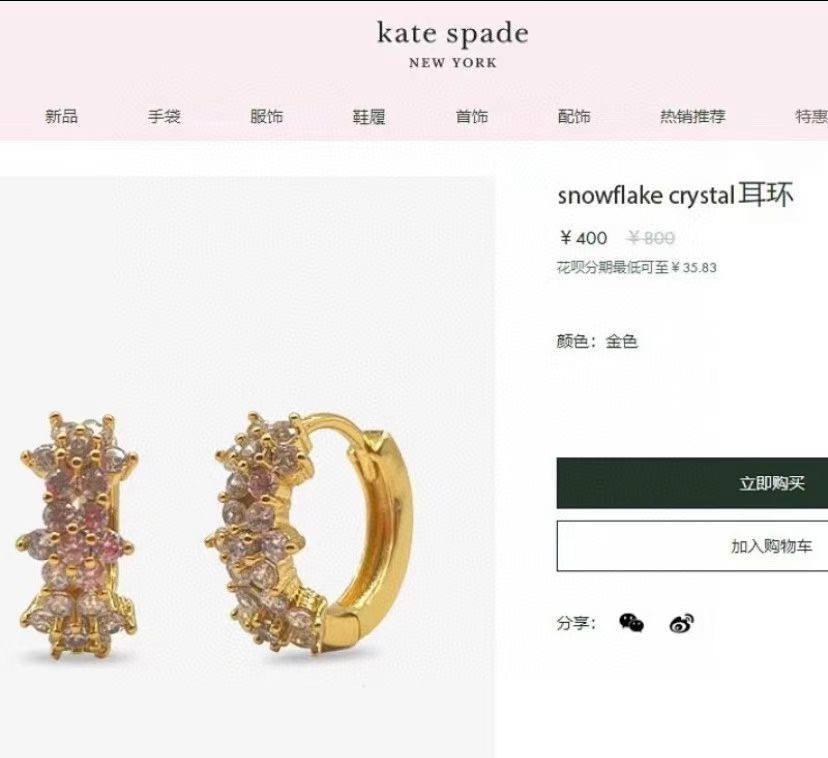Click the crossed-out ¥800 original price
The height and width of the screenshot is (758, 828).
tap(651, 238)
